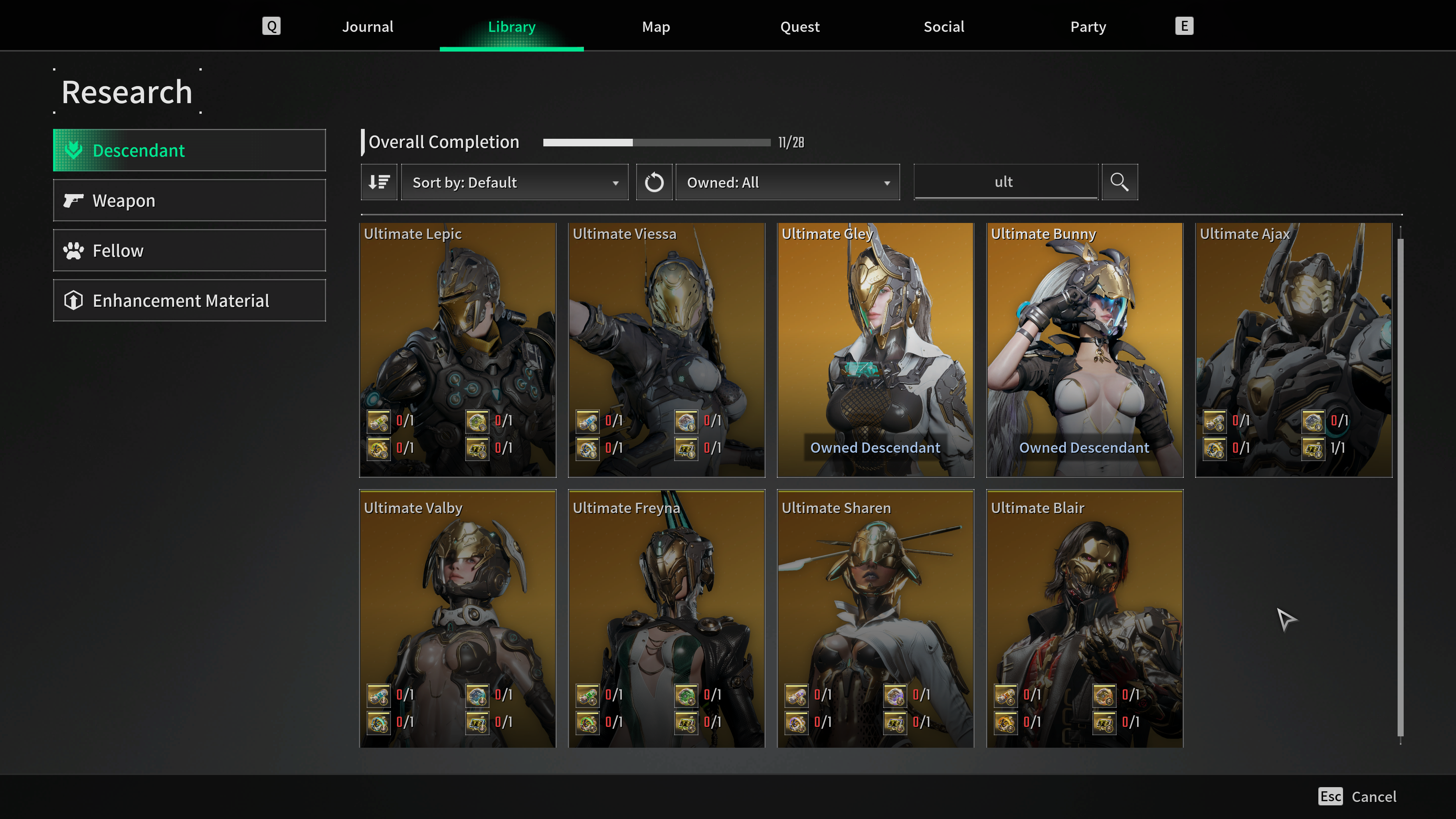This screenshot has width=1456, height=819.
Task: Go to the Quest tab
Action: tap(800, 27)
